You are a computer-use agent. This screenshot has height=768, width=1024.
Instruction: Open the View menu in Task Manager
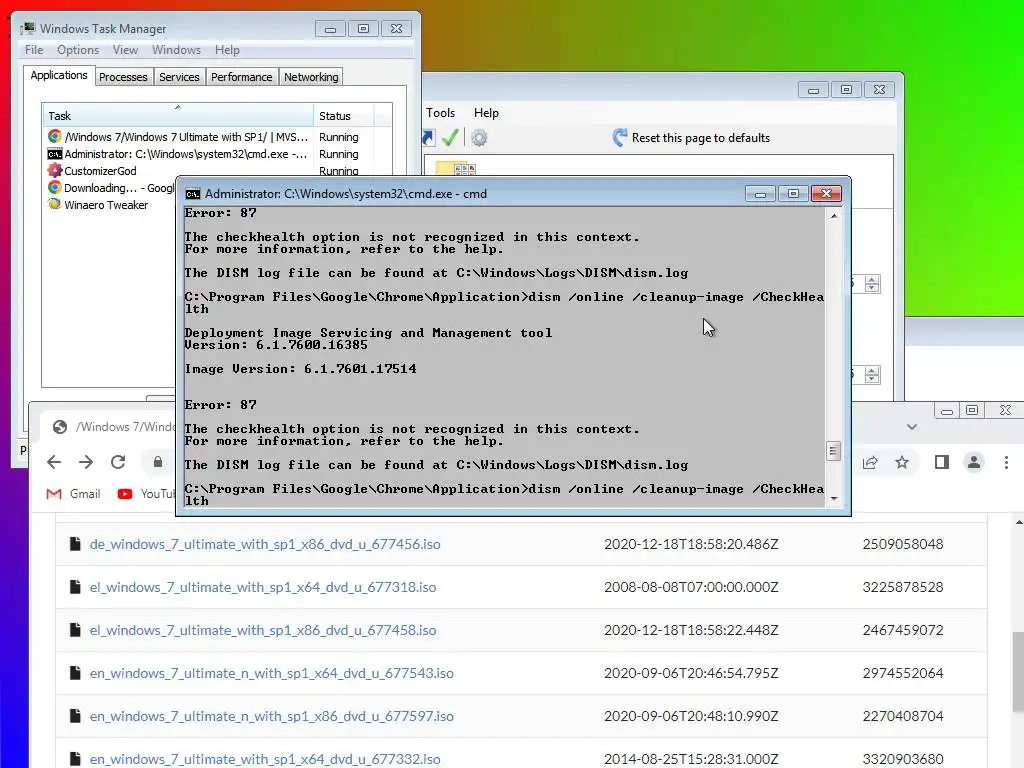[125, 50]
